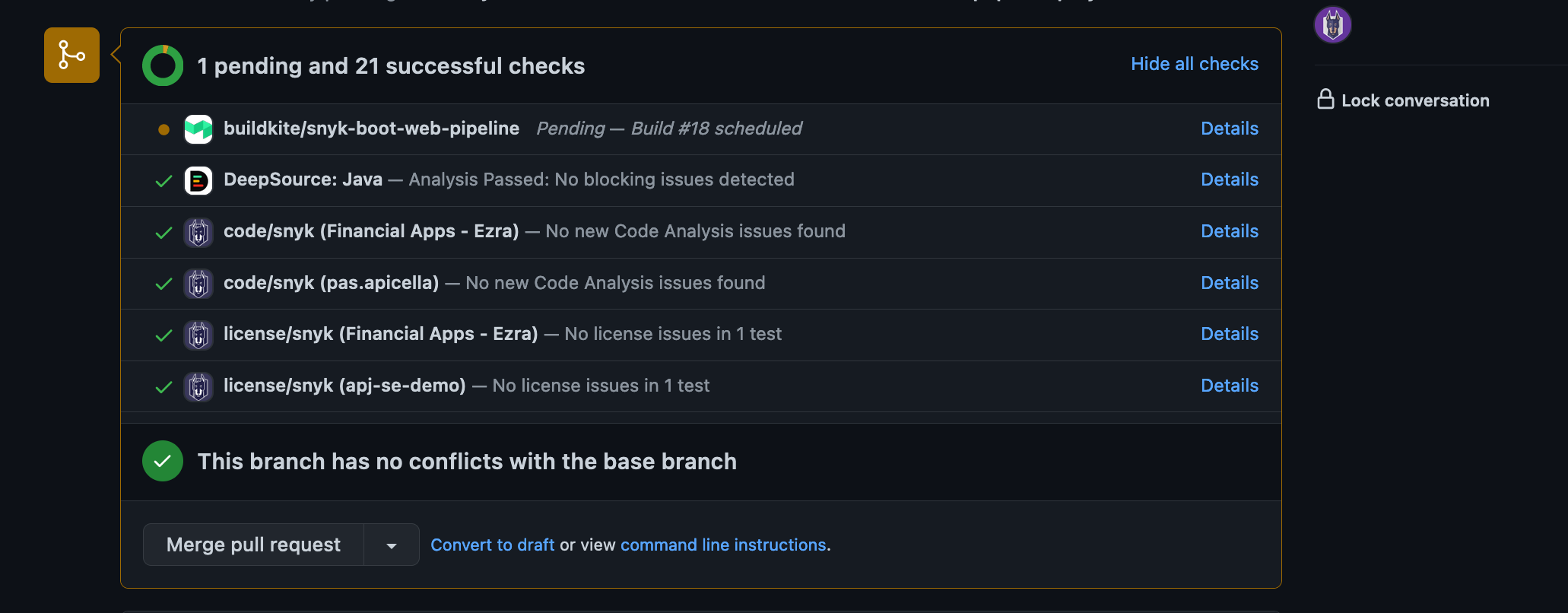Click the Lock conversation link
The width and height of the screenshot is (1568, 613).
[1414, 100]
